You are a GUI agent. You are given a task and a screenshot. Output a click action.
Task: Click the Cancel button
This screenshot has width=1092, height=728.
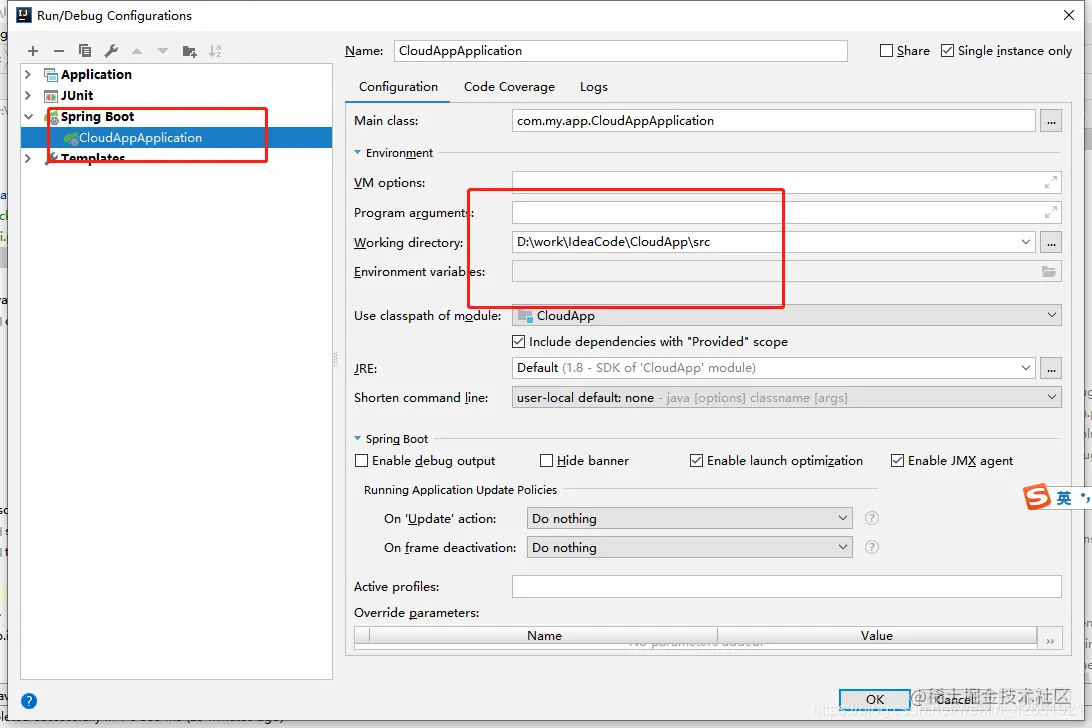tap(954, 699)
